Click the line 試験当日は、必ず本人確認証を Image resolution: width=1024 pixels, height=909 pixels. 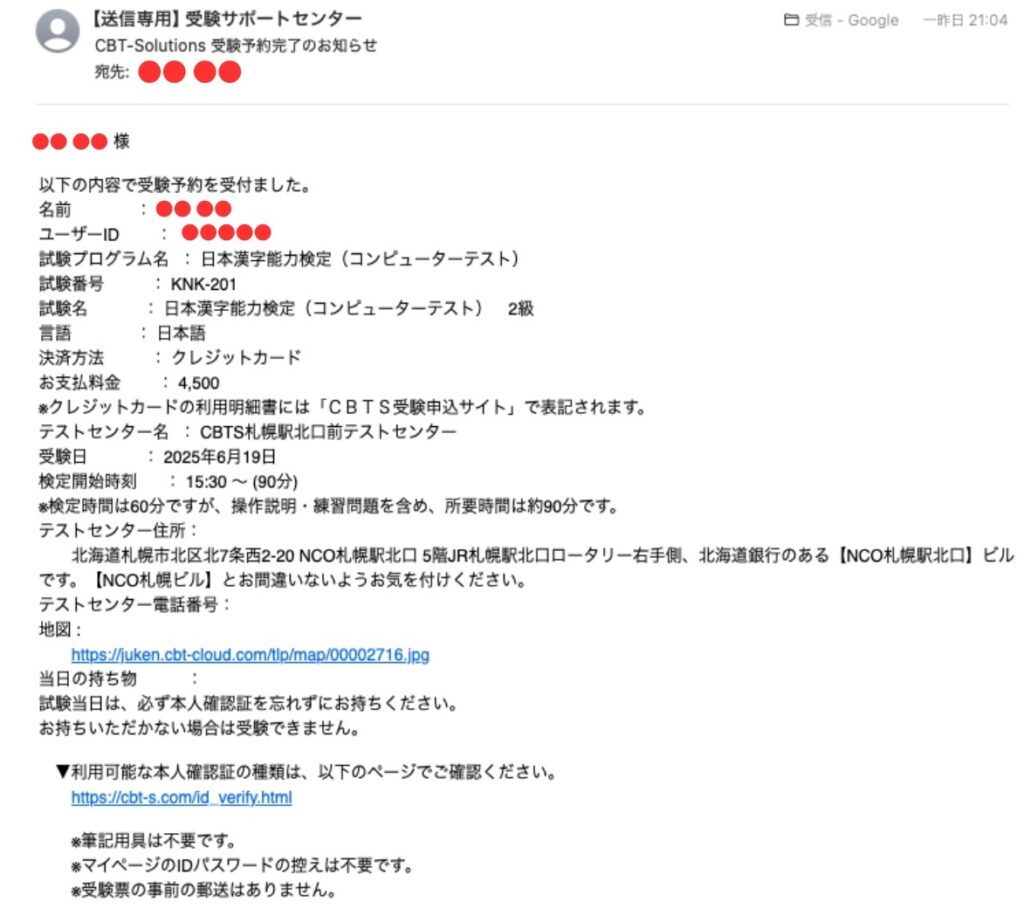(248, 703)
